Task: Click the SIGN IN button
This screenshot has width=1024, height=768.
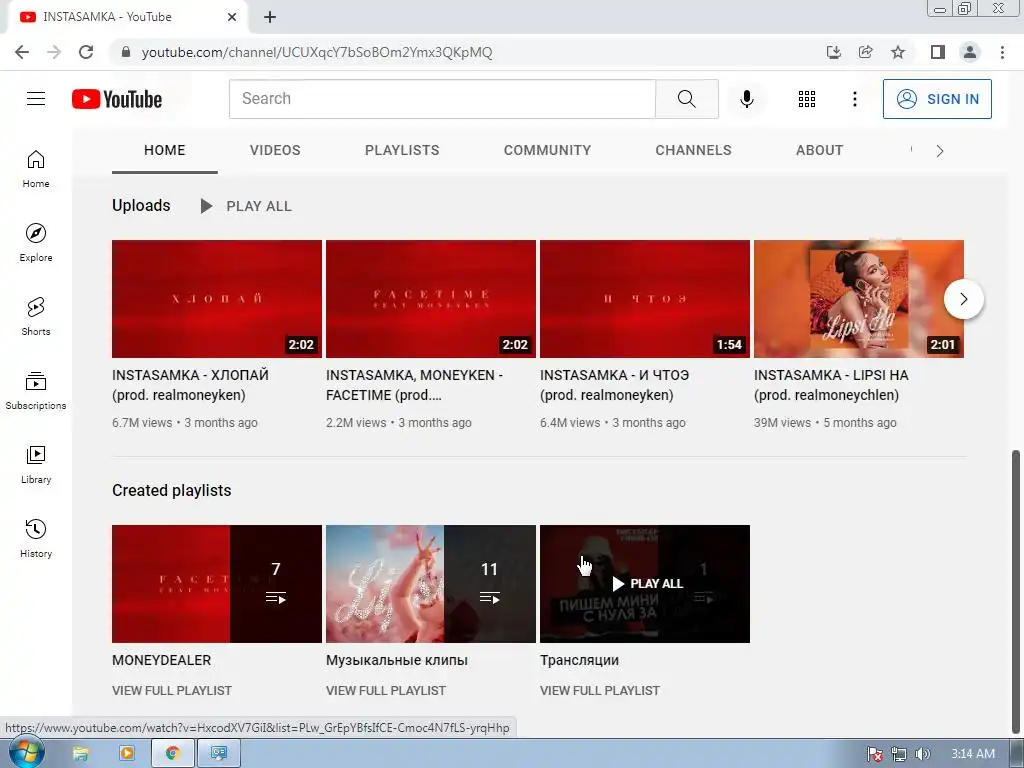Action: pyautogui.click(x=937, y=99)
